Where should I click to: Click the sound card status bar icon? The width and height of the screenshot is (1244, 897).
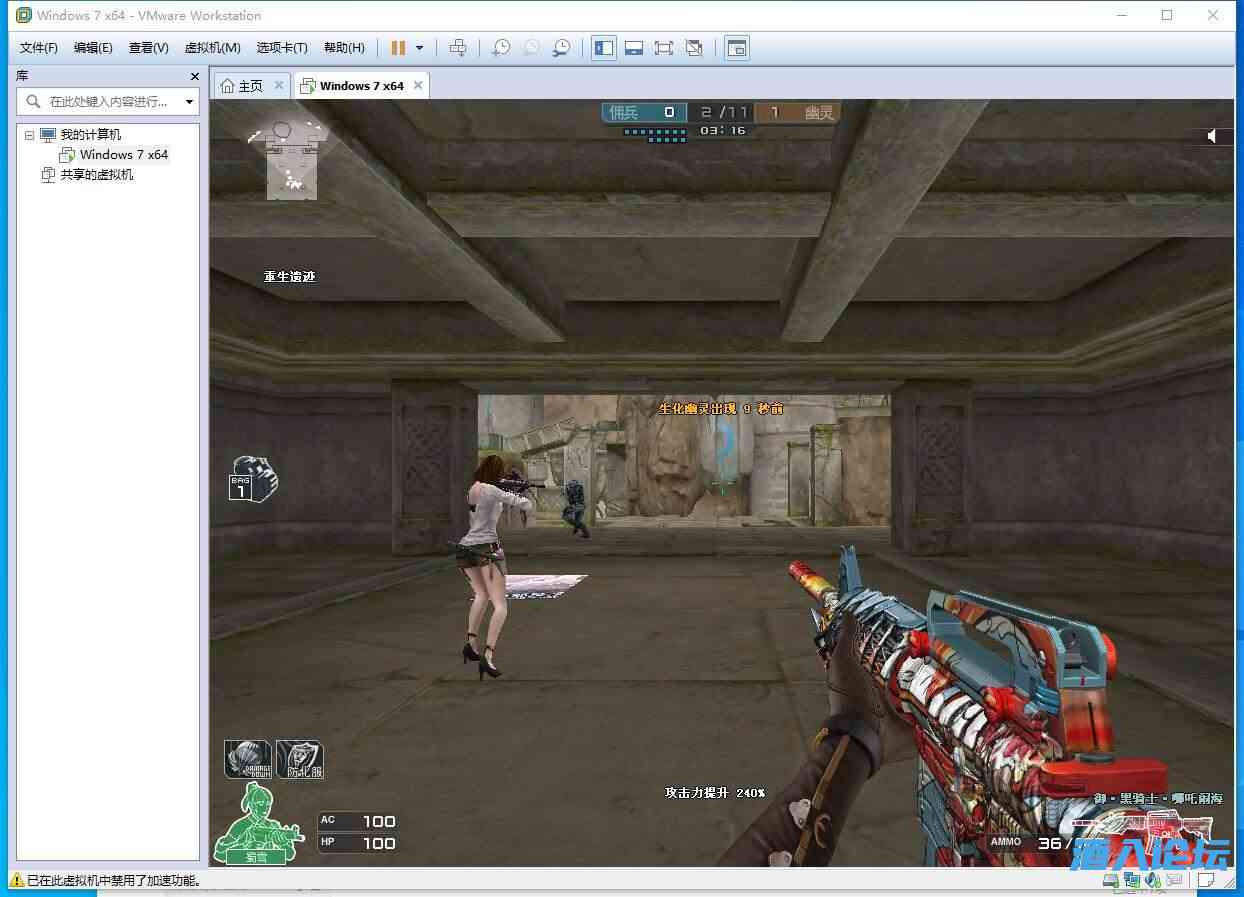click(1154, 879)
